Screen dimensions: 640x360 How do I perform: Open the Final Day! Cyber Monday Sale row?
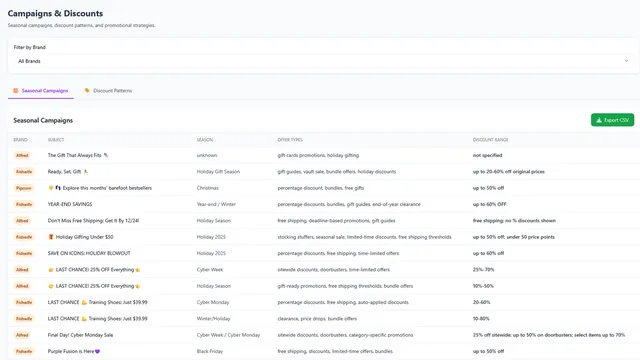[x=323, y=335]
